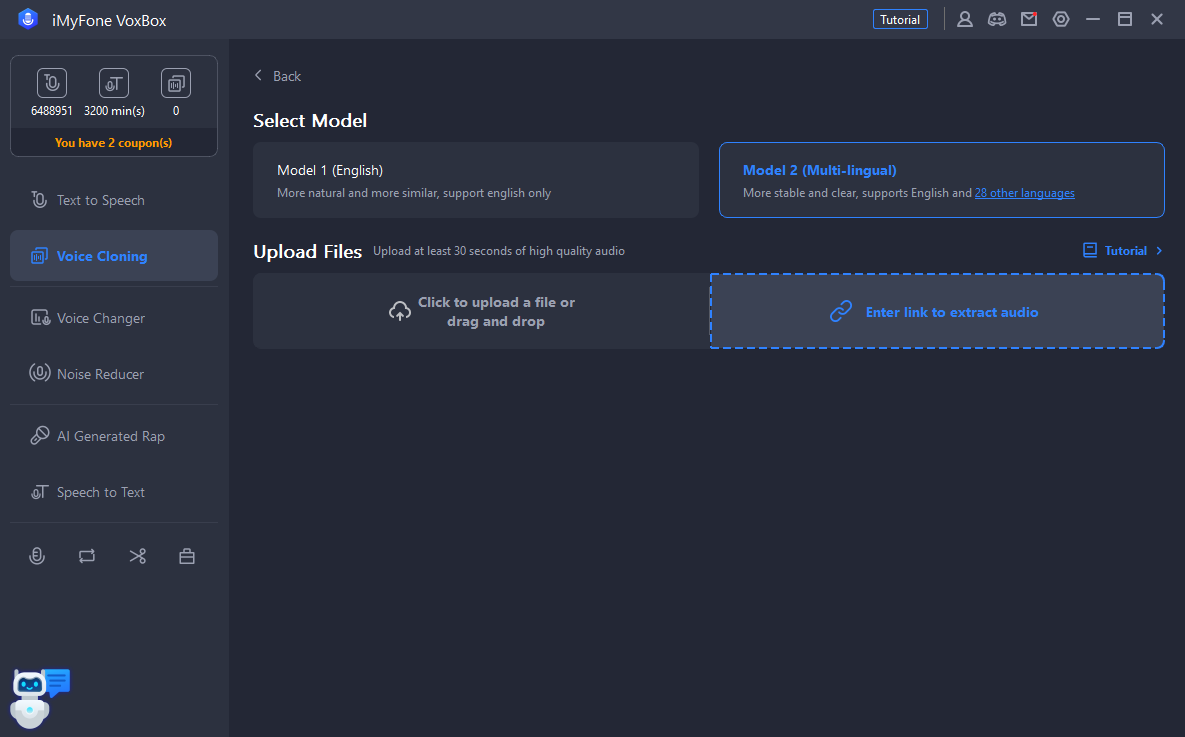Click the microphone record icon in bottom toolbar
This screenshot has width=1185, height=737.
(37, 556)
